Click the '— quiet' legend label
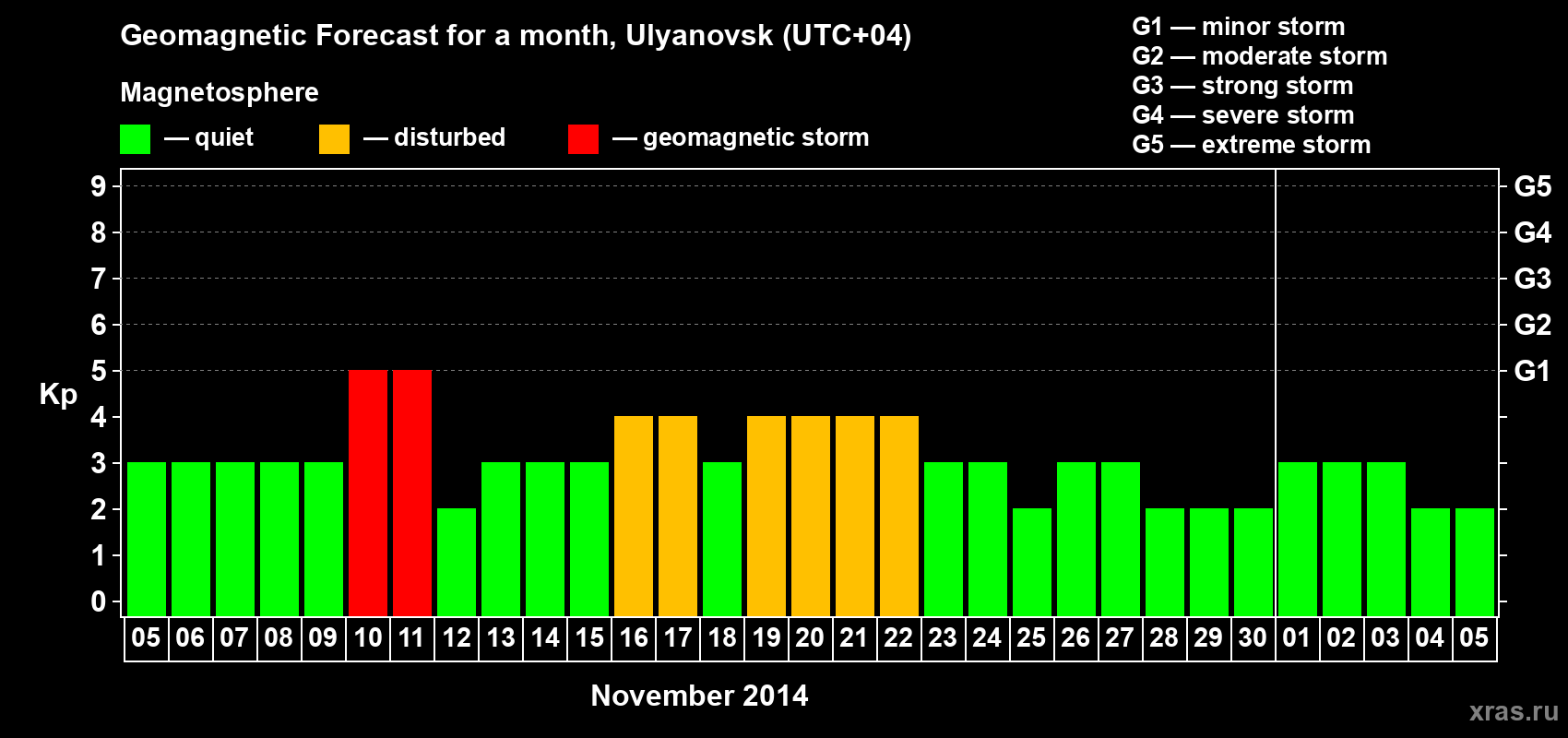Image resolution: width=1568 pixels, height=738 pixels. pos(208,138)
